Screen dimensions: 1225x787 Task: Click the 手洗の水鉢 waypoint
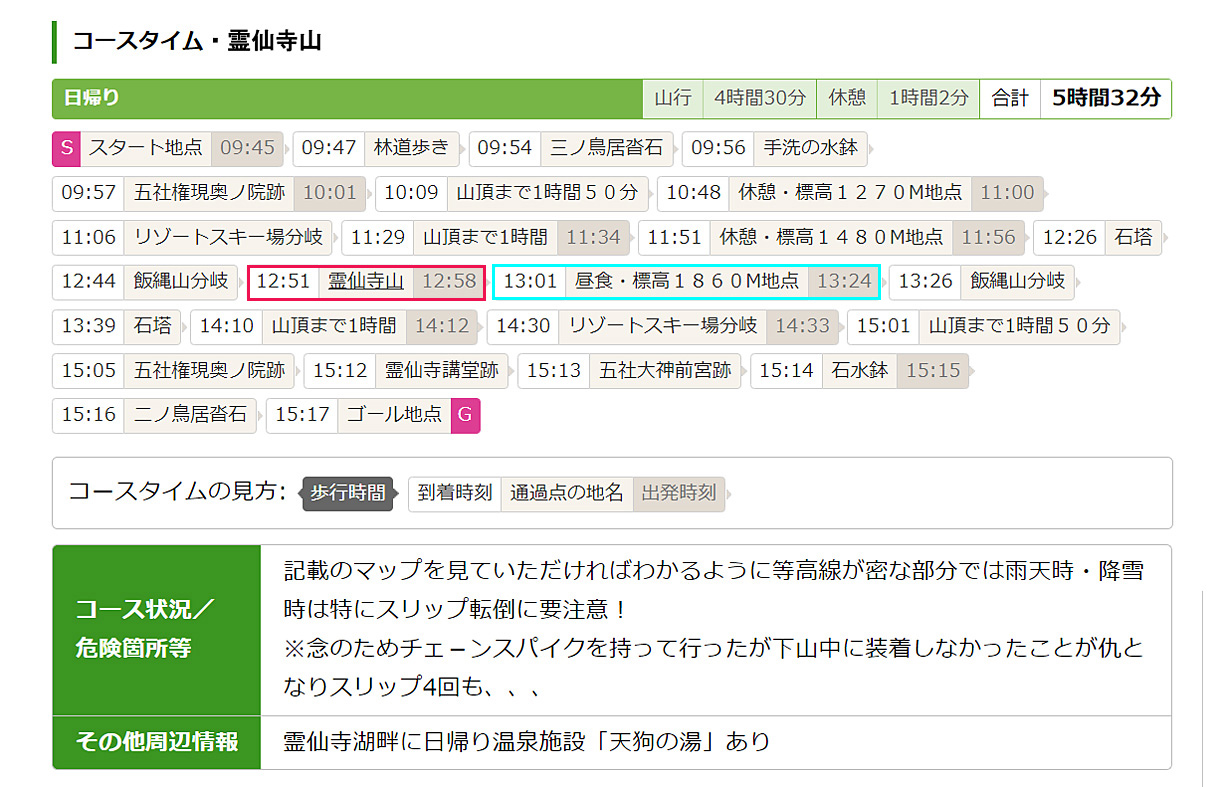click(x=810, y=149)
